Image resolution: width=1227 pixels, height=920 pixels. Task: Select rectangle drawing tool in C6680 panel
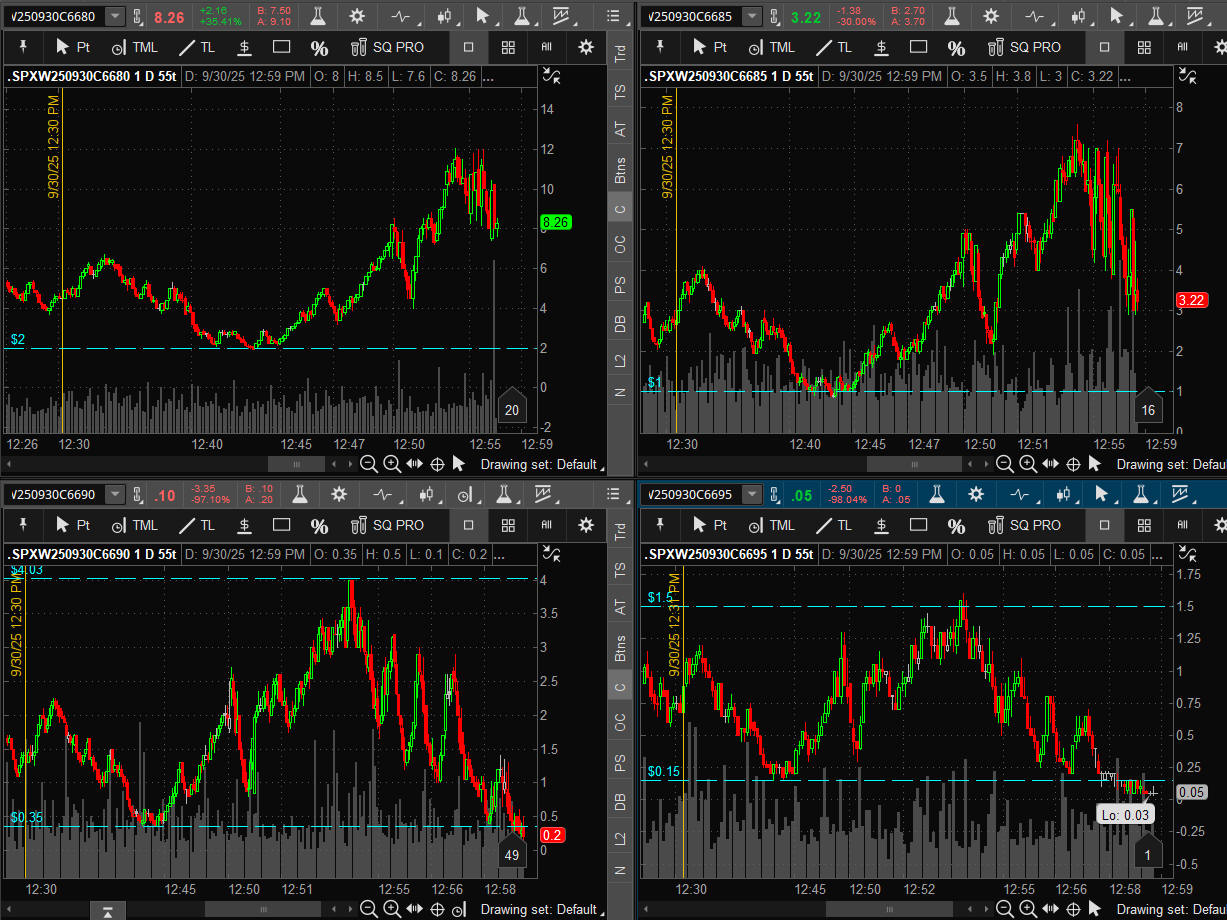click(x=281, y=47)
